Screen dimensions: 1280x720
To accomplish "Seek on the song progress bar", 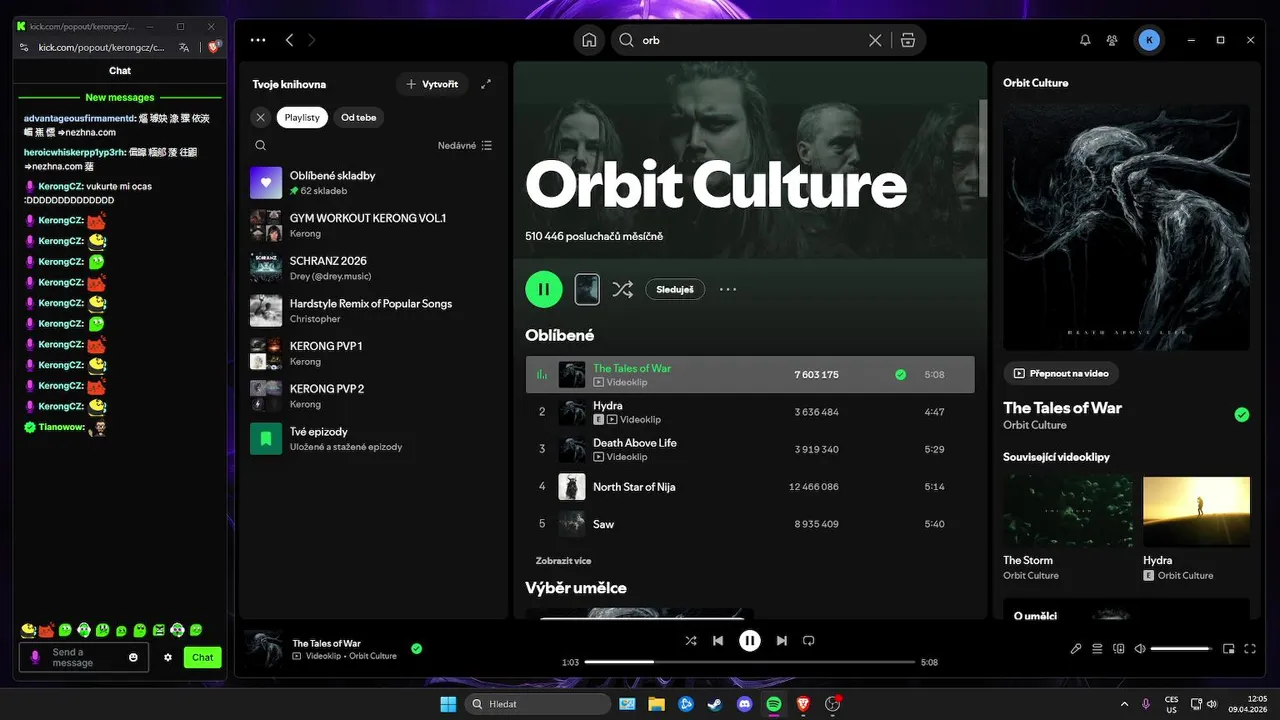I will [x=750, y=662].
